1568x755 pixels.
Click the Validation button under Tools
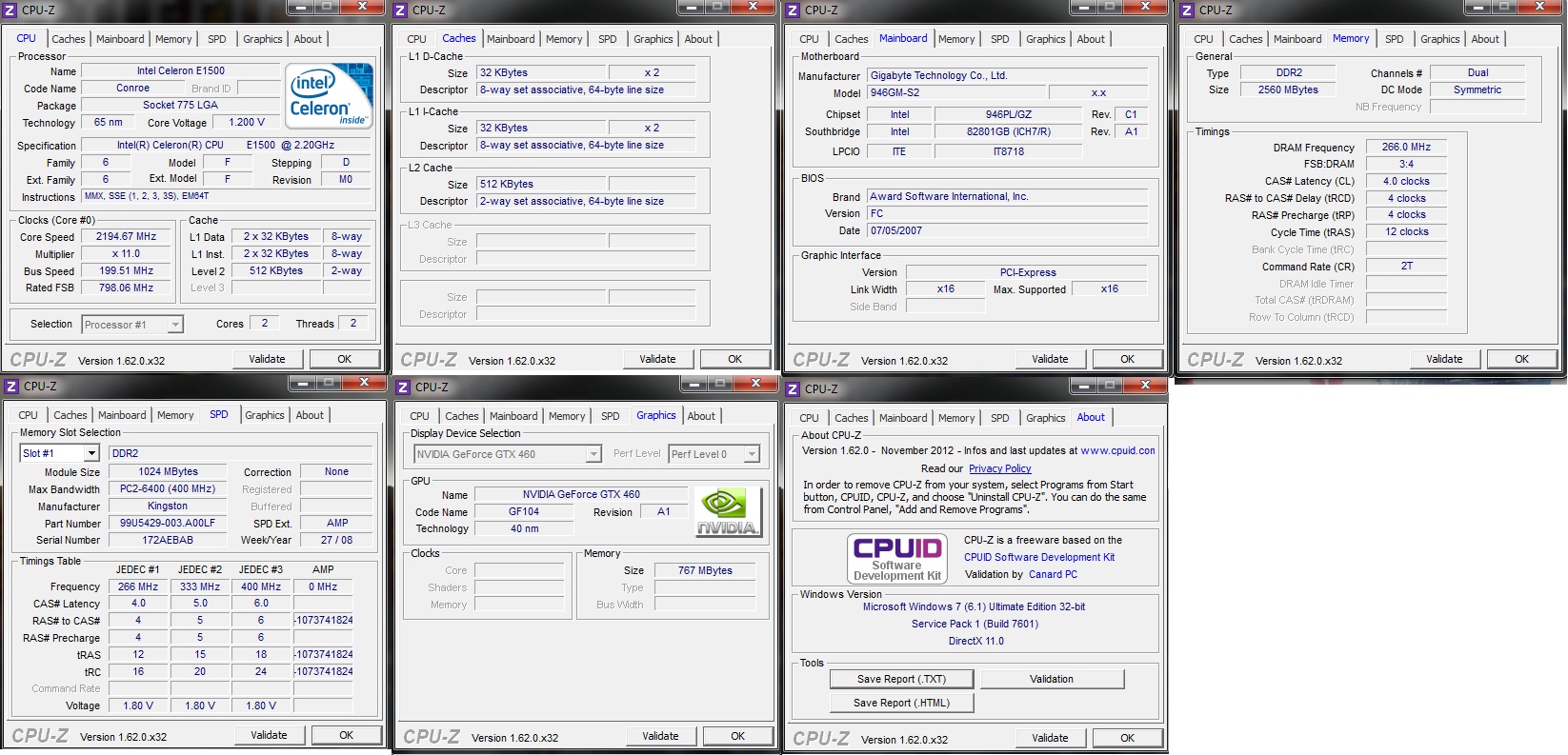tap(1052, 679)
